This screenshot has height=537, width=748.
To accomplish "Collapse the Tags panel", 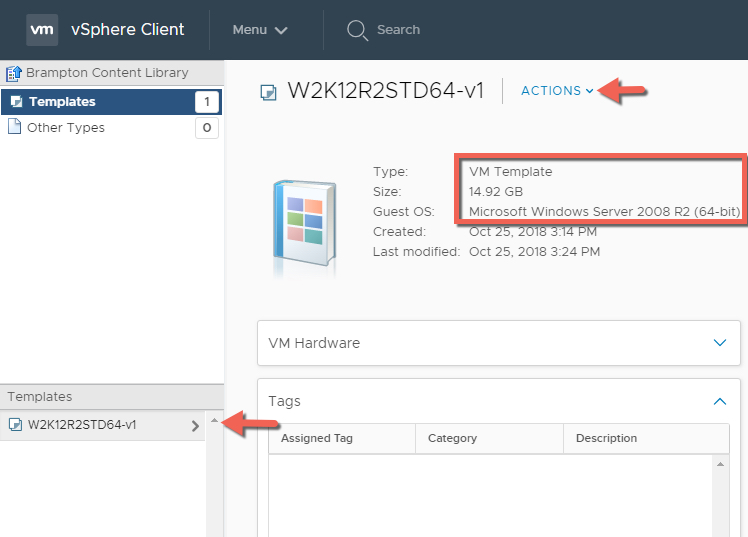I will point(720,401).
